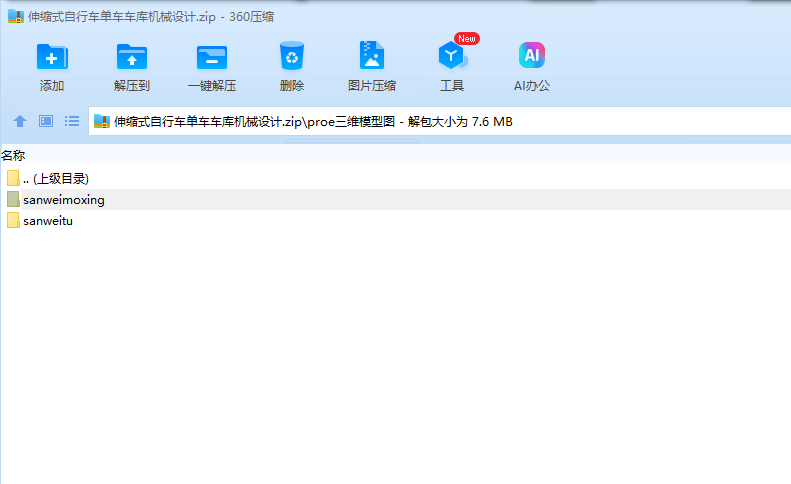The width and height of the screenshot is (791, 484).
Task: Click the sanweitu folder icon
Action: [14, 221]
